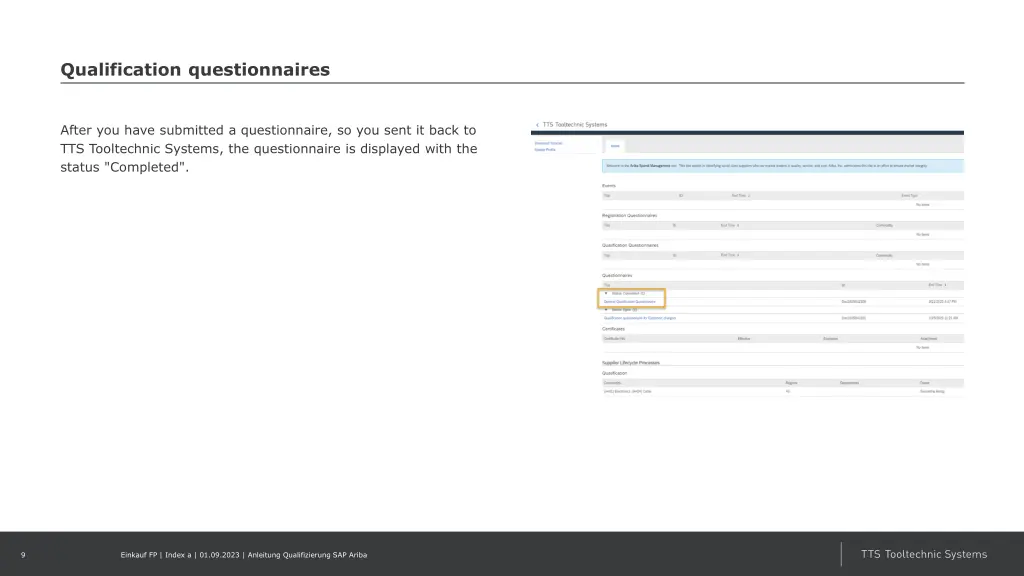Open the General Qualification Questionnaire link
The width and height of the screenshot is (1024, 576).
point(630,302)
